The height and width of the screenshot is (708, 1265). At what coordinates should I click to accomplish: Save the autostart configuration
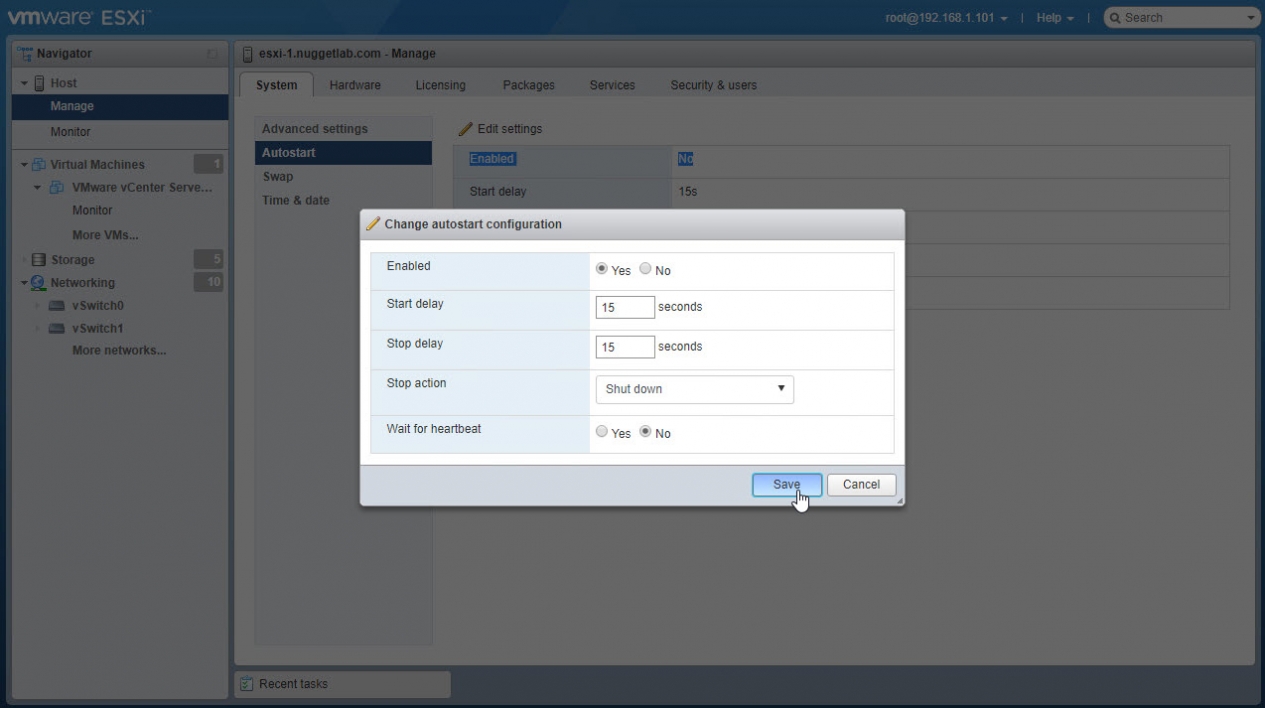pos(786,484)
